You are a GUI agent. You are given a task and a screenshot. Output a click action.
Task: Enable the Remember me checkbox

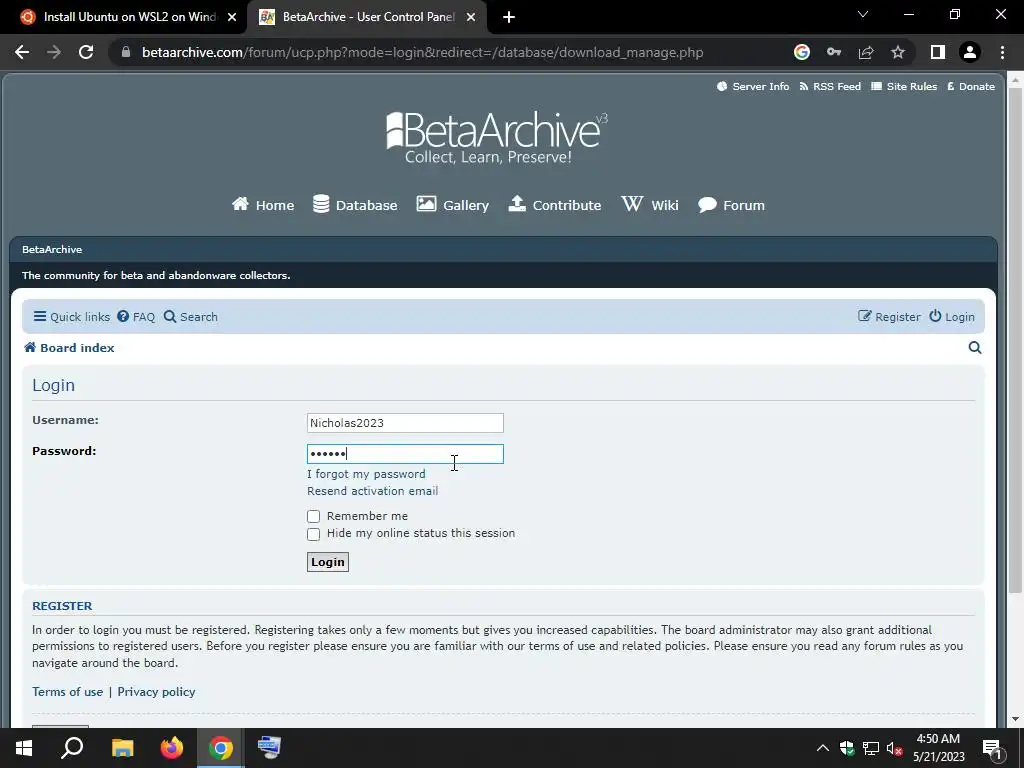click(313, 517)
